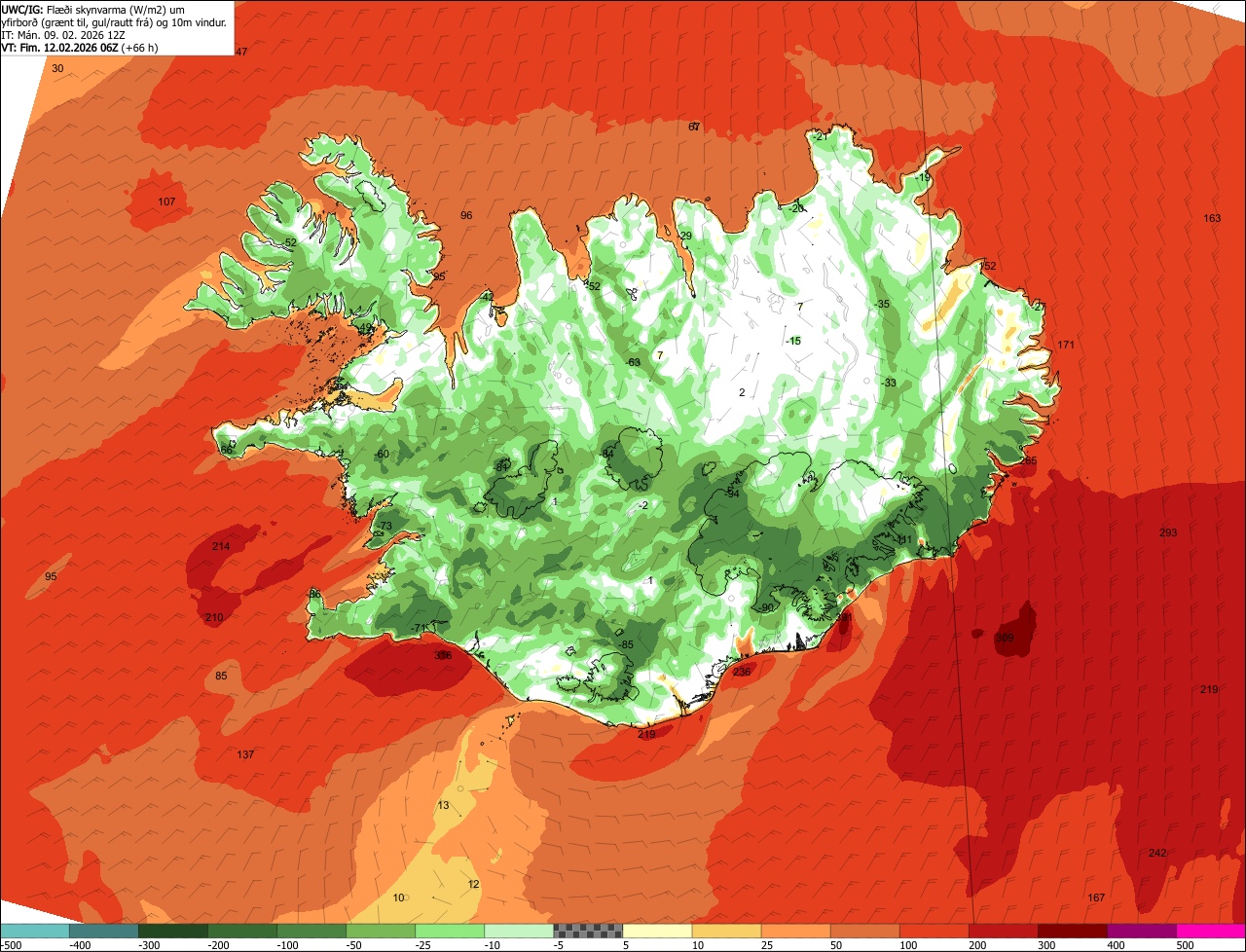
Task: Select the map value '214'
Action: pyautogui.click(x=221, y=546)
